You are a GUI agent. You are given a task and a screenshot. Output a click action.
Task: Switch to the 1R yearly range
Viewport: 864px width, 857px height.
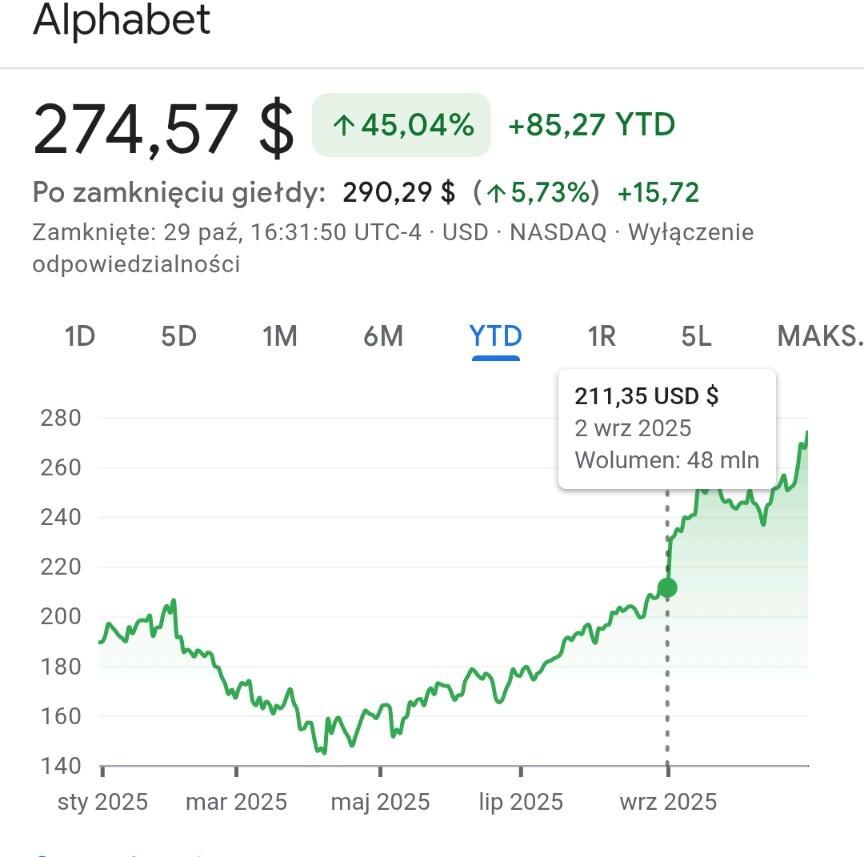click(x=601, y=337)
